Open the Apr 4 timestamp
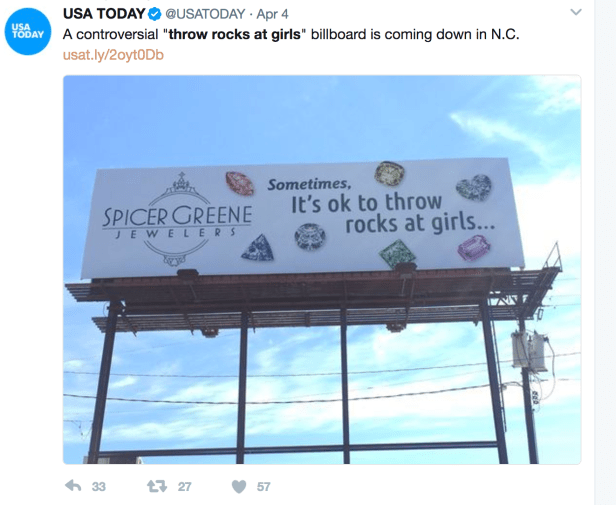 click(x=272, y=14)
